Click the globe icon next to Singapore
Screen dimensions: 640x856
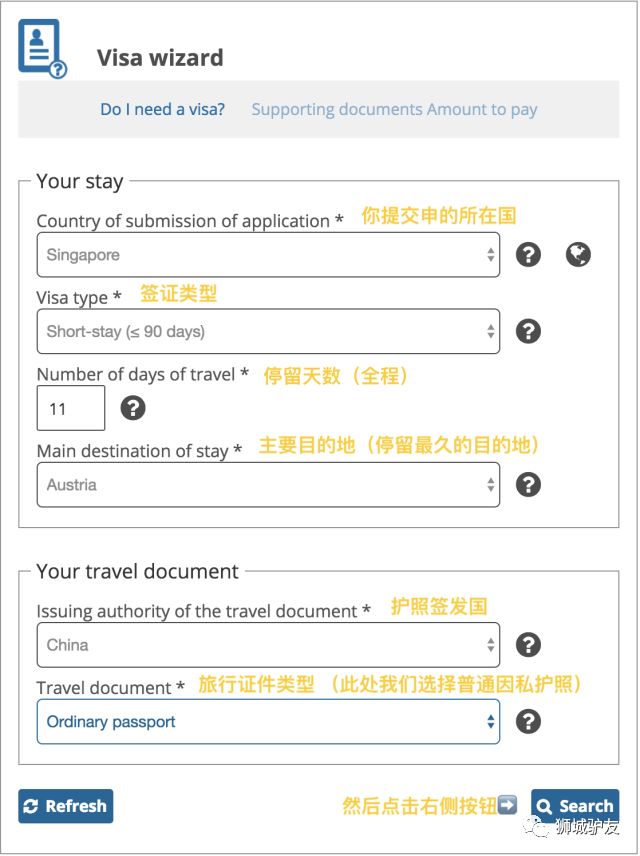click(x=578, y=254)
